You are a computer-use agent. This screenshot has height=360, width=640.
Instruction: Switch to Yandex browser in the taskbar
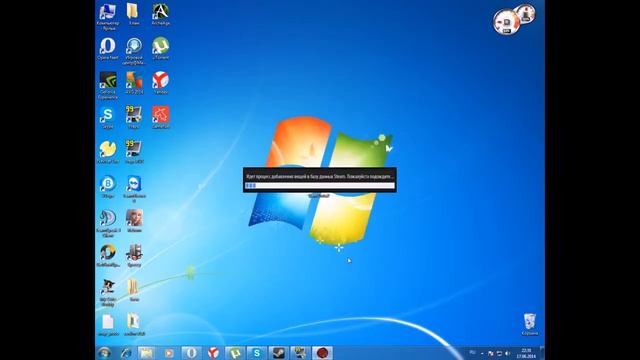point(213,353)
